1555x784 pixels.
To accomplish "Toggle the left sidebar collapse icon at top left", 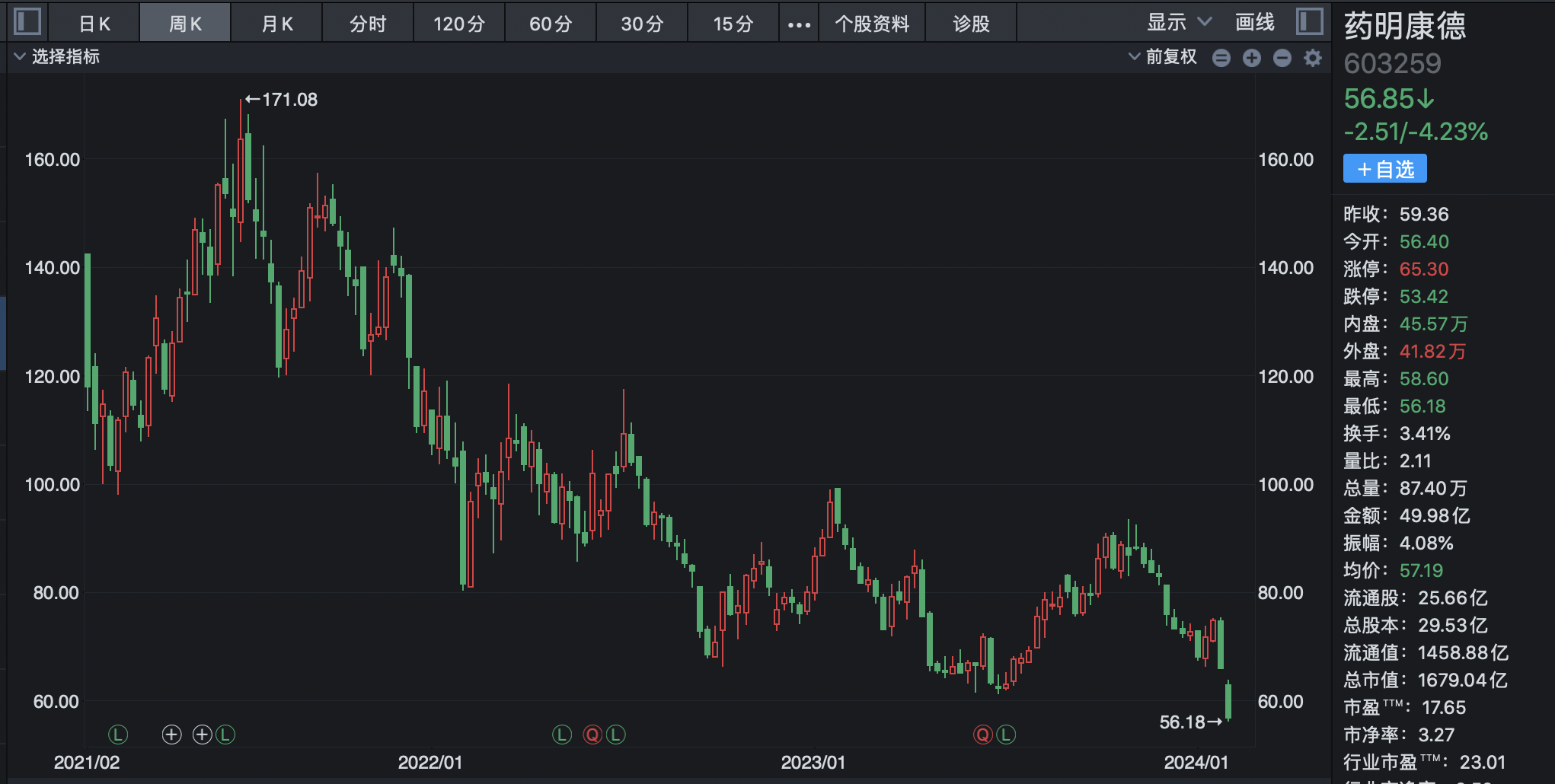I will (27, 22).
